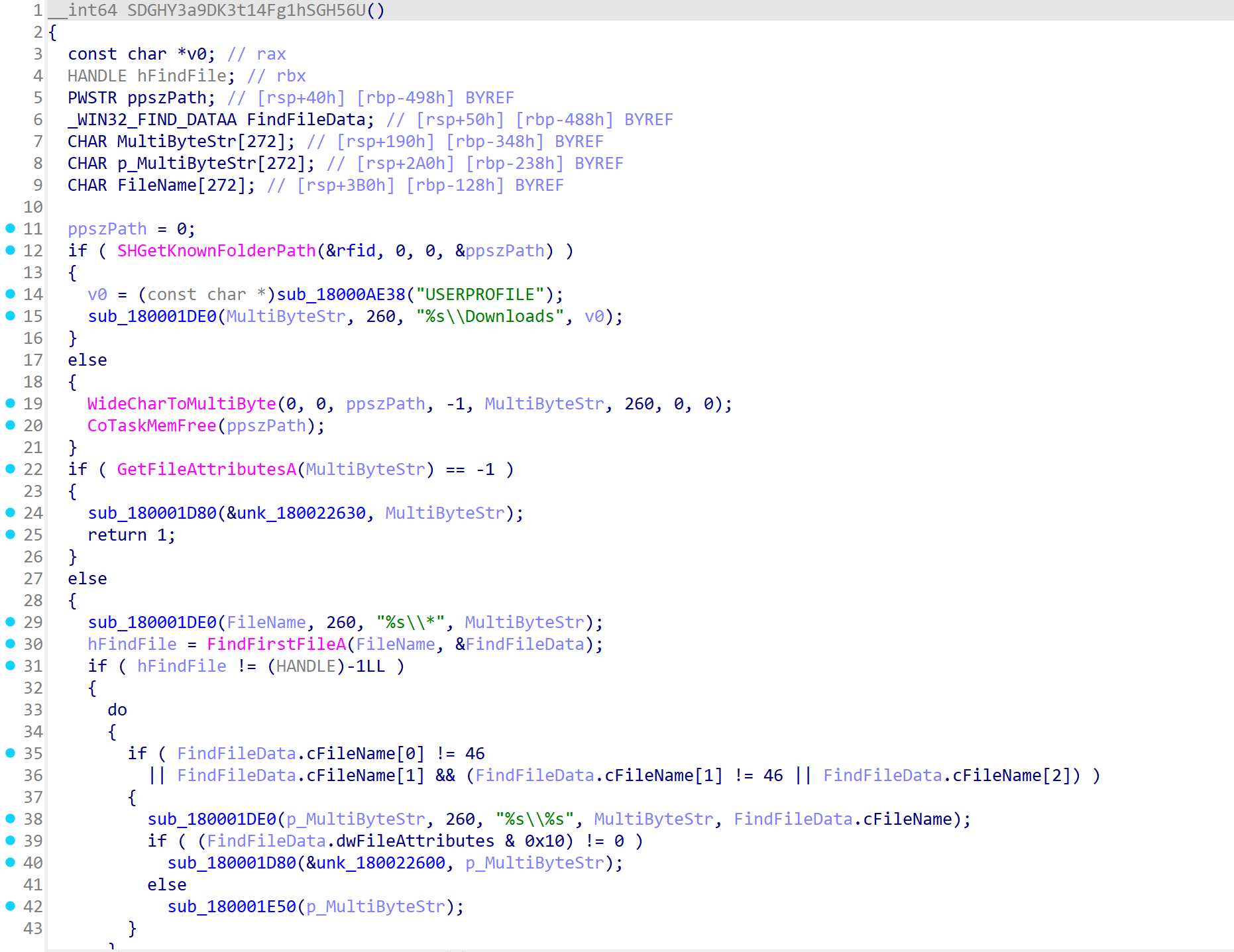
Task: Select the "else" keyword on line 27
Action: click(x=87, y=579)
